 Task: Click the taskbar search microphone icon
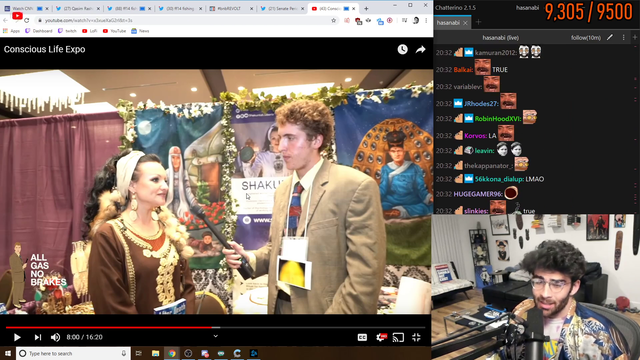tap(124, 353)
